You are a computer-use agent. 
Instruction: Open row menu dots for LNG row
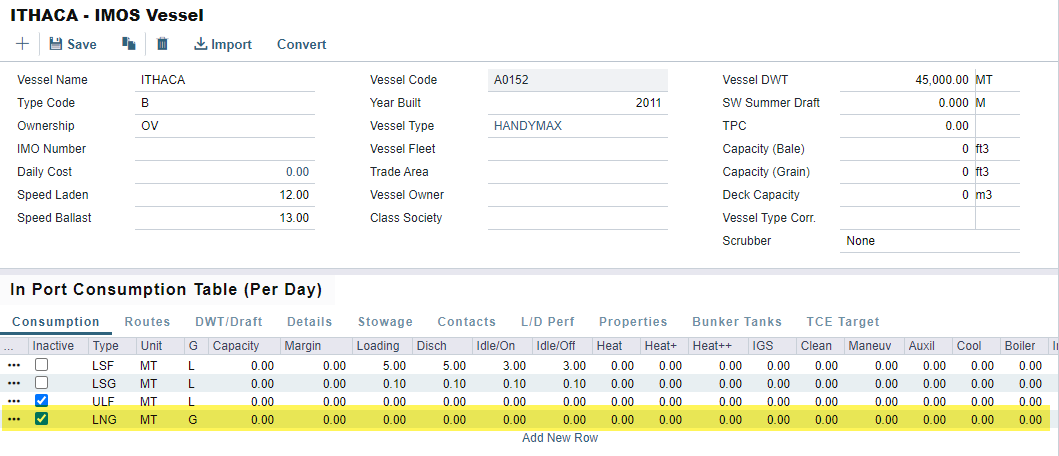14,420
